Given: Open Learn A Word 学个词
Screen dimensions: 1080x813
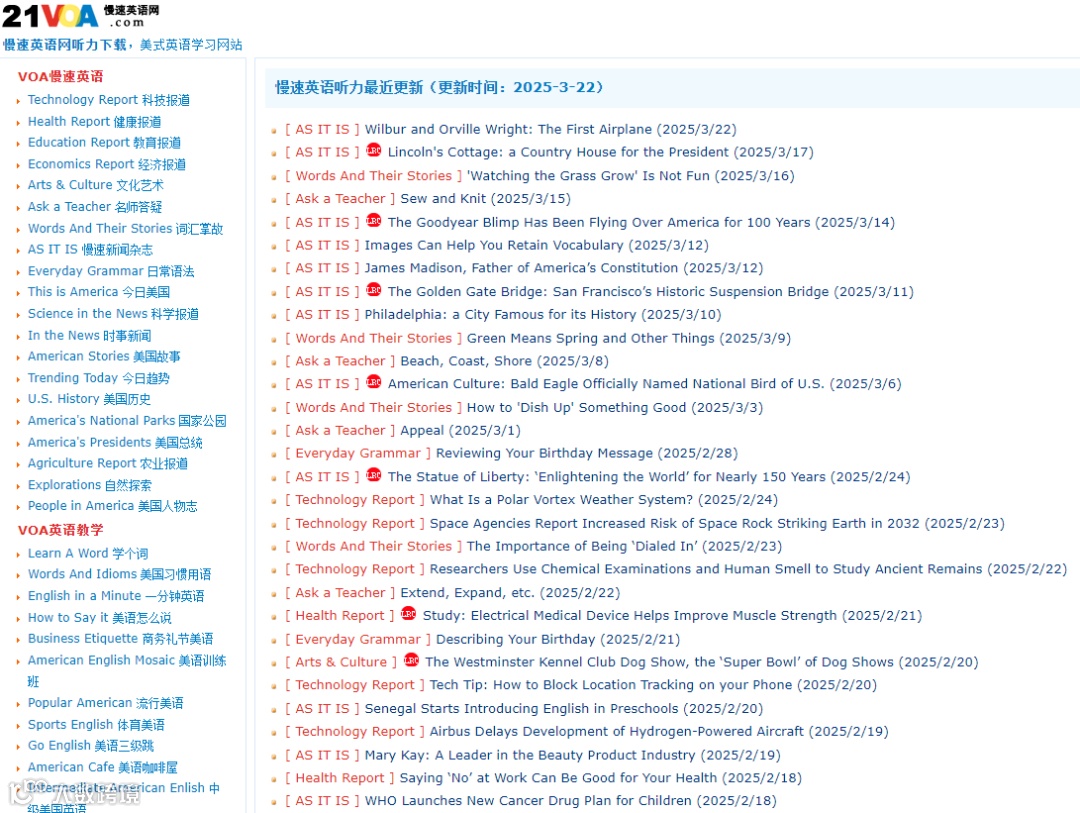Looking at the screenshot, I should pyautogui.click(x=87, y=553).
